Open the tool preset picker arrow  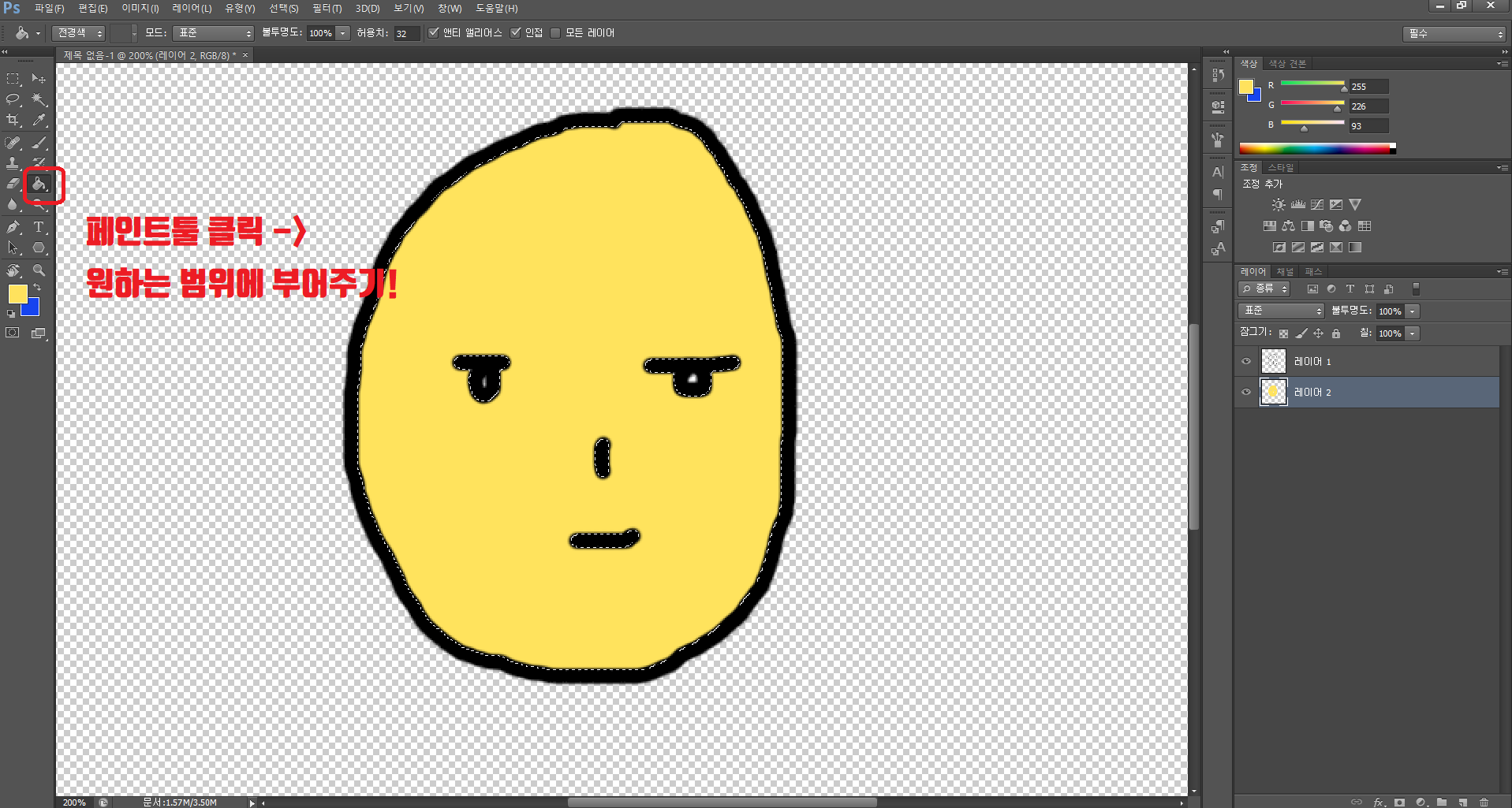pyautogui.click(x=38, y=33)
